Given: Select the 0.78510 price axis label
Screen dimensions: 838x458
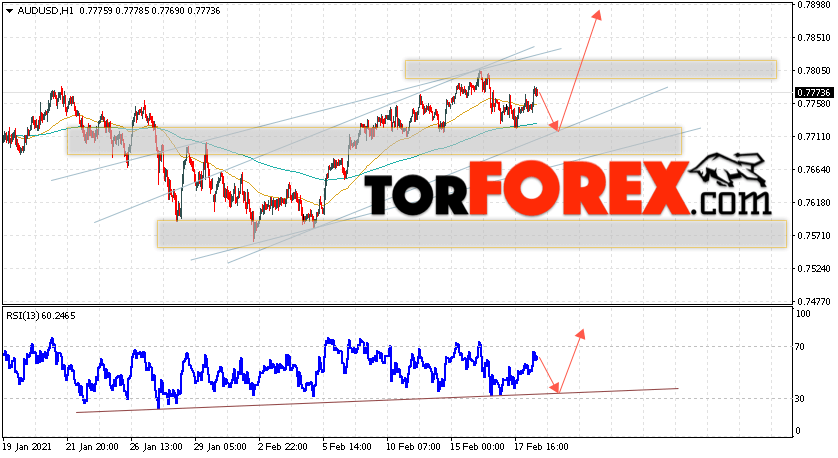Looking at the screenshot, I should 814,38.
